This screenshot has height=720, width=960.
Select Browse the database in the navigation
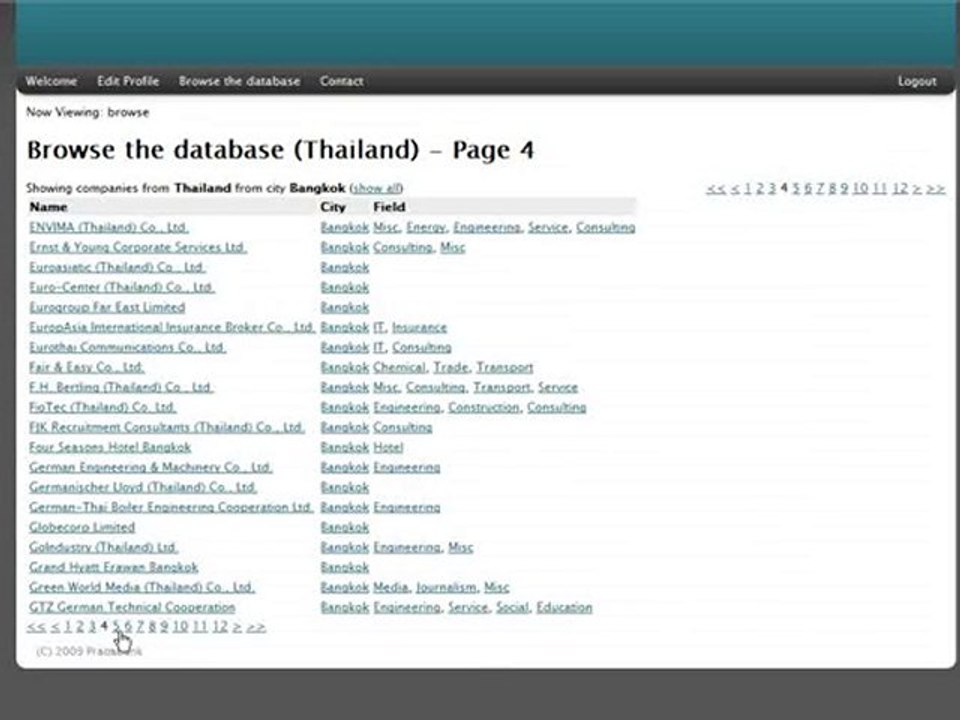click(239, 81)
